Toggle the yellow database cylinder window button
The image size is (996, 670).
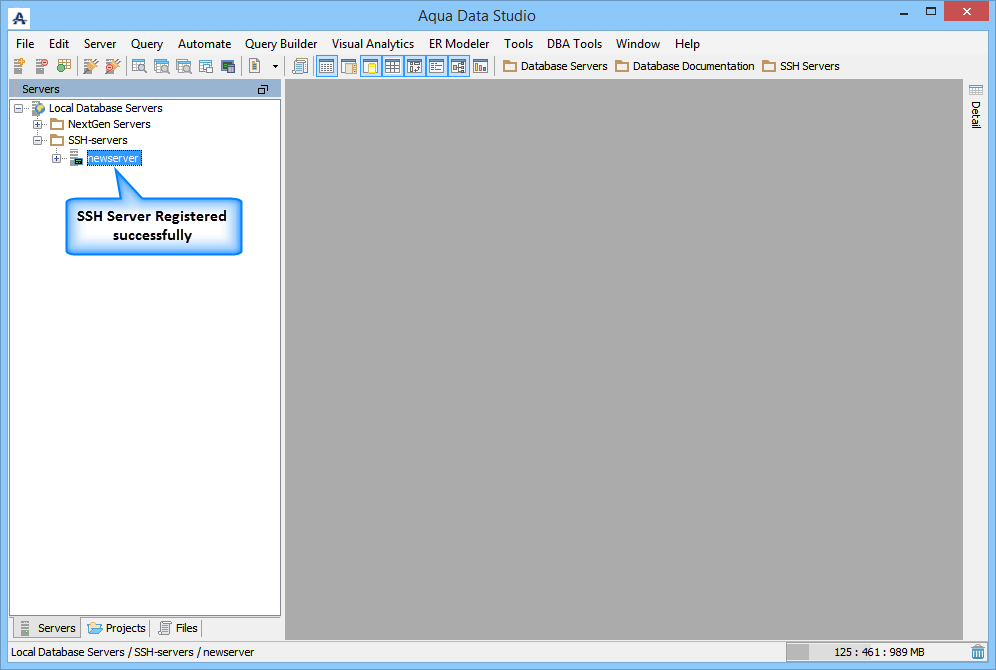(x=370, y=66)
